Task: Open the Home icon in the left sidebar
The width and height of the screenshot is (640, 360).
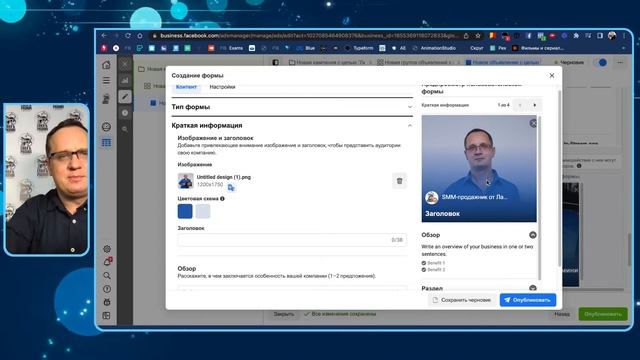Action: [x=106, y=64]
